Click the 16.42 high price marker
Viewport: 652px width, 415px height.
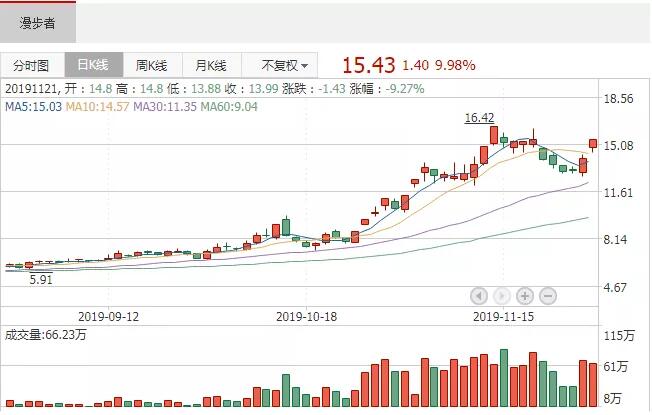(479, 118)
